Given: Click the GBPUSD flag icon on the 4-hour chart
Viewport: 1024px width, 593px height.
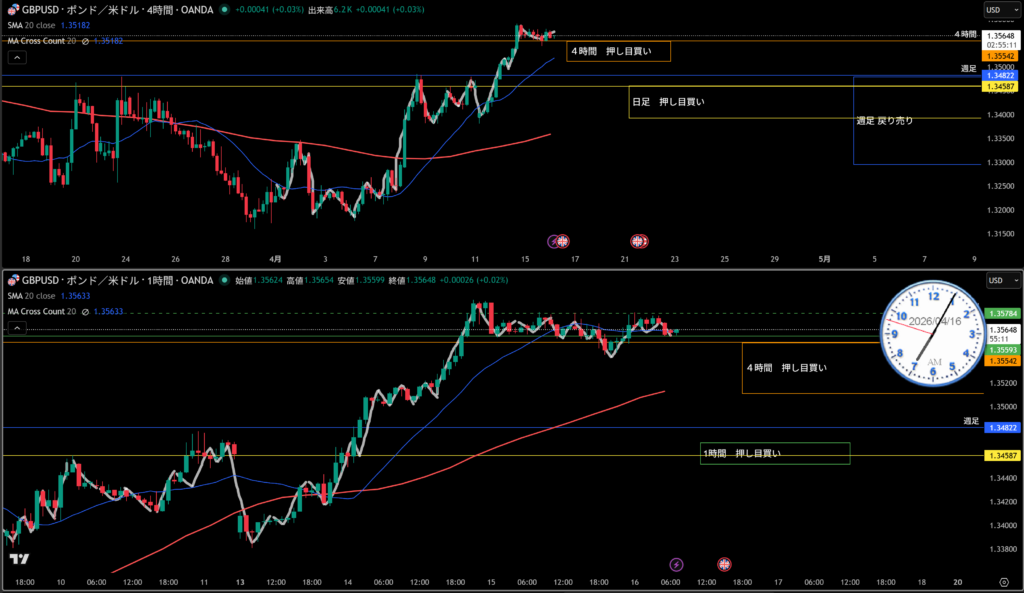Looking at the screenshot, I should (13, 10).
